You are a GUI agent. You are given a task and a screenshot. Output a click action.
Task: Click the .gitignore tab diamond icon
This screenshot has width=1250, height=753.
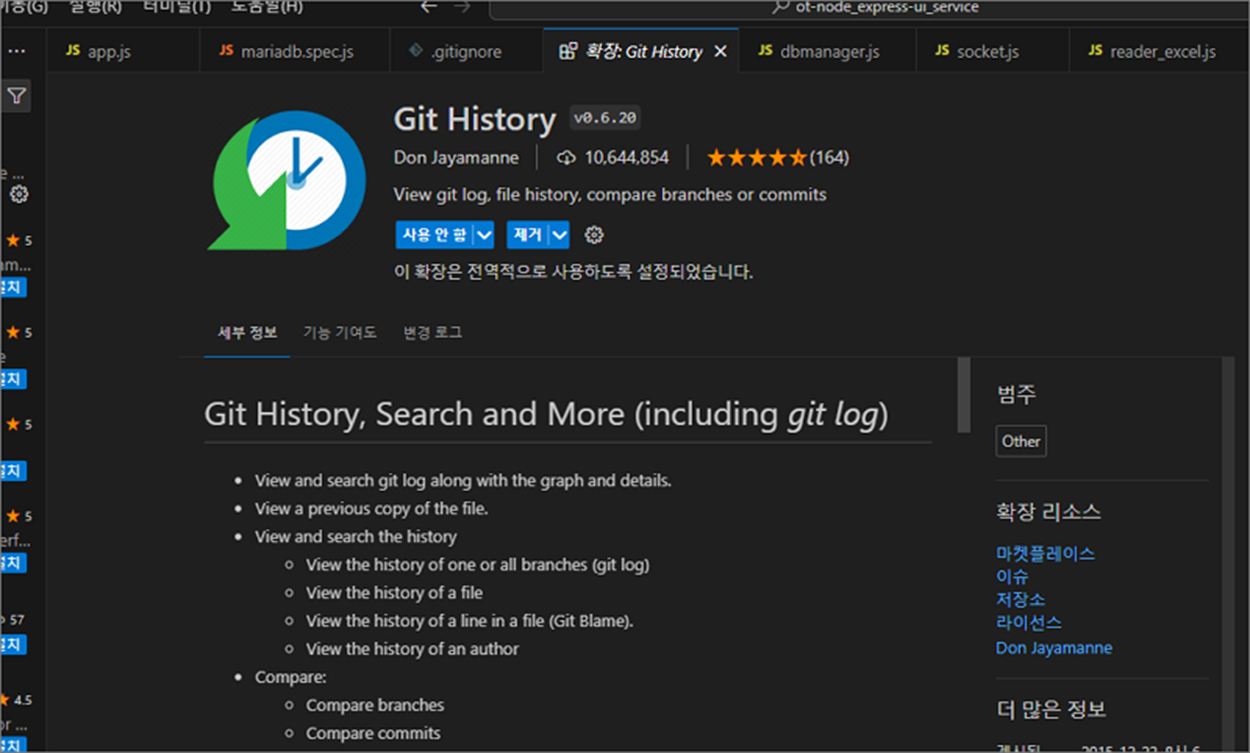click(x=416, y=51)
